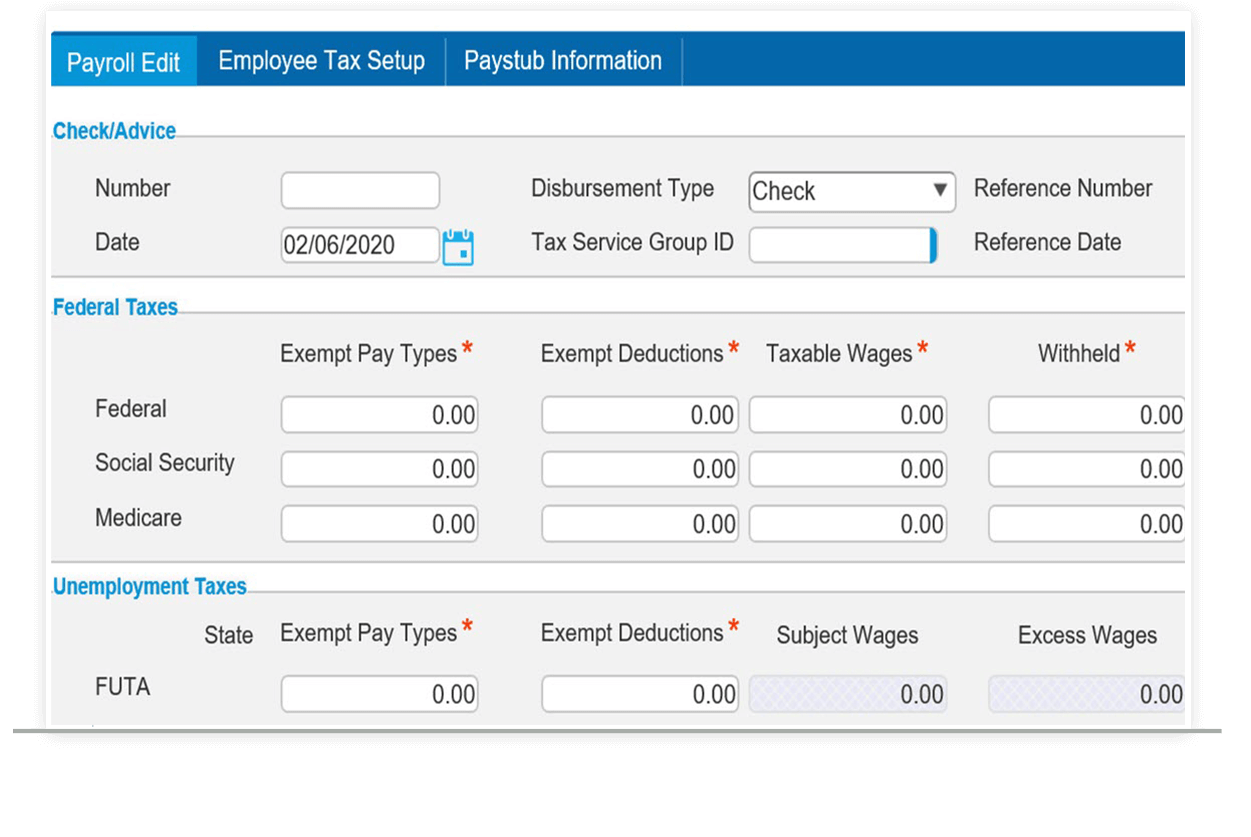This screenshot has width=1251, height=837.
Task: Click into the check Number field
Action: click(360, 190)
